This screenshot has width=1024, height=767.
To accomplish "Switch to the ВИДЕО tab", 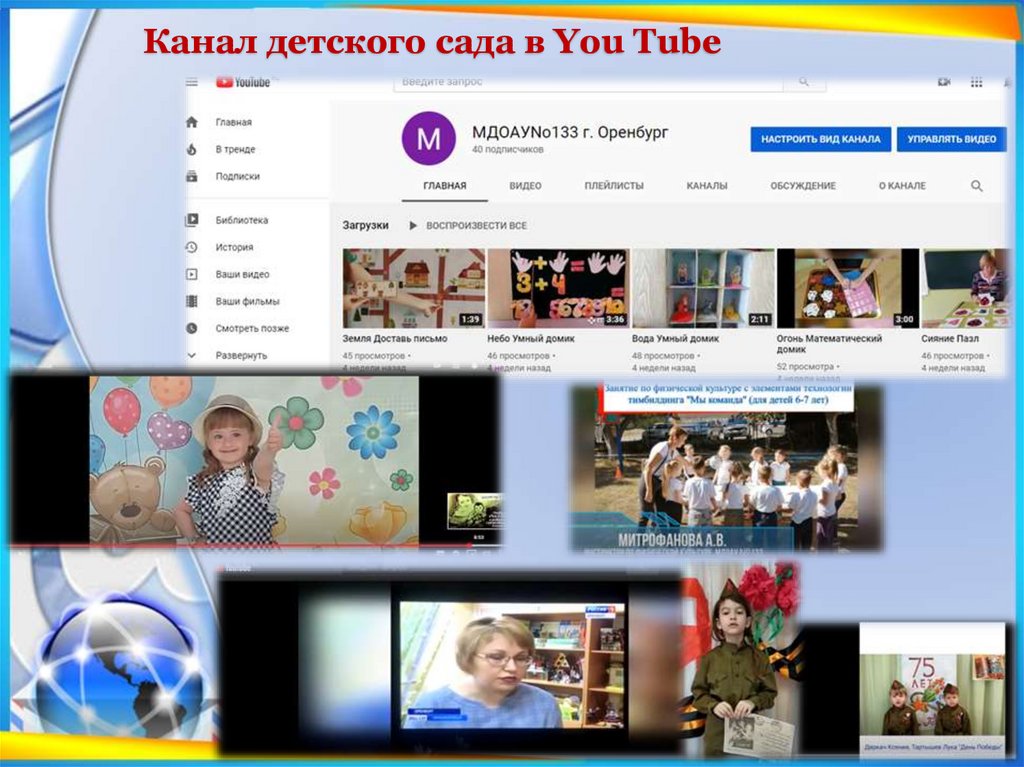I will click(x=525, y=186).
